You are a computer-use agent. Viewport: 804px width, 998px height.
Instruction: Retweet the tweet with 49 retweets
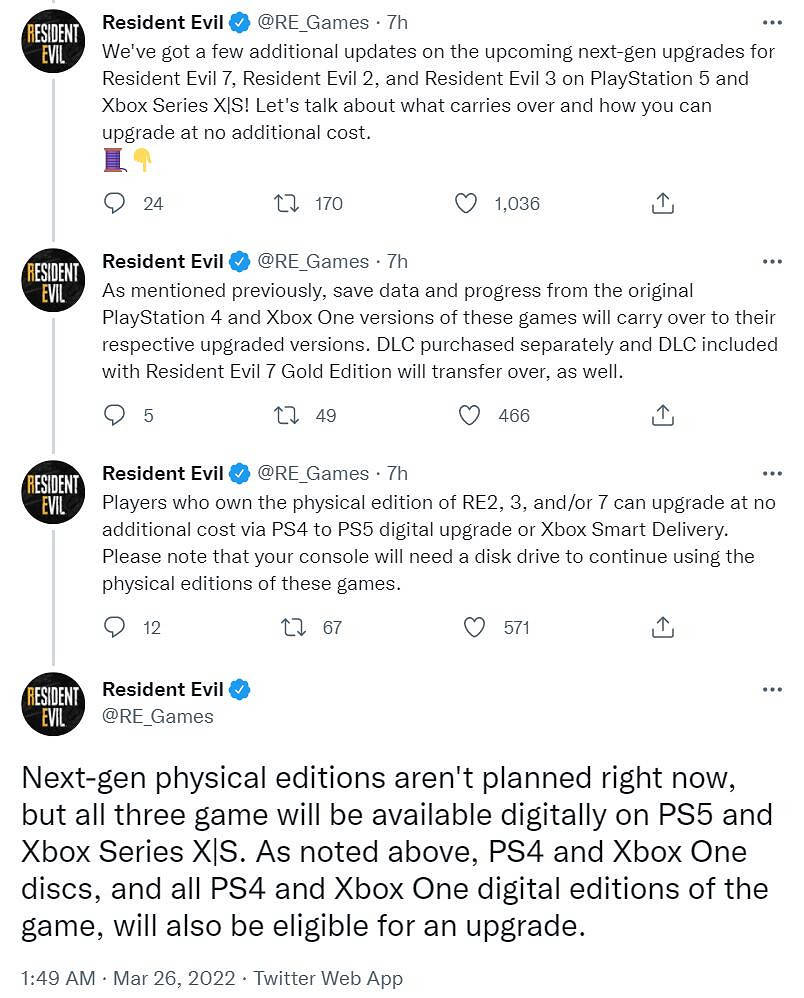[286, 415]
